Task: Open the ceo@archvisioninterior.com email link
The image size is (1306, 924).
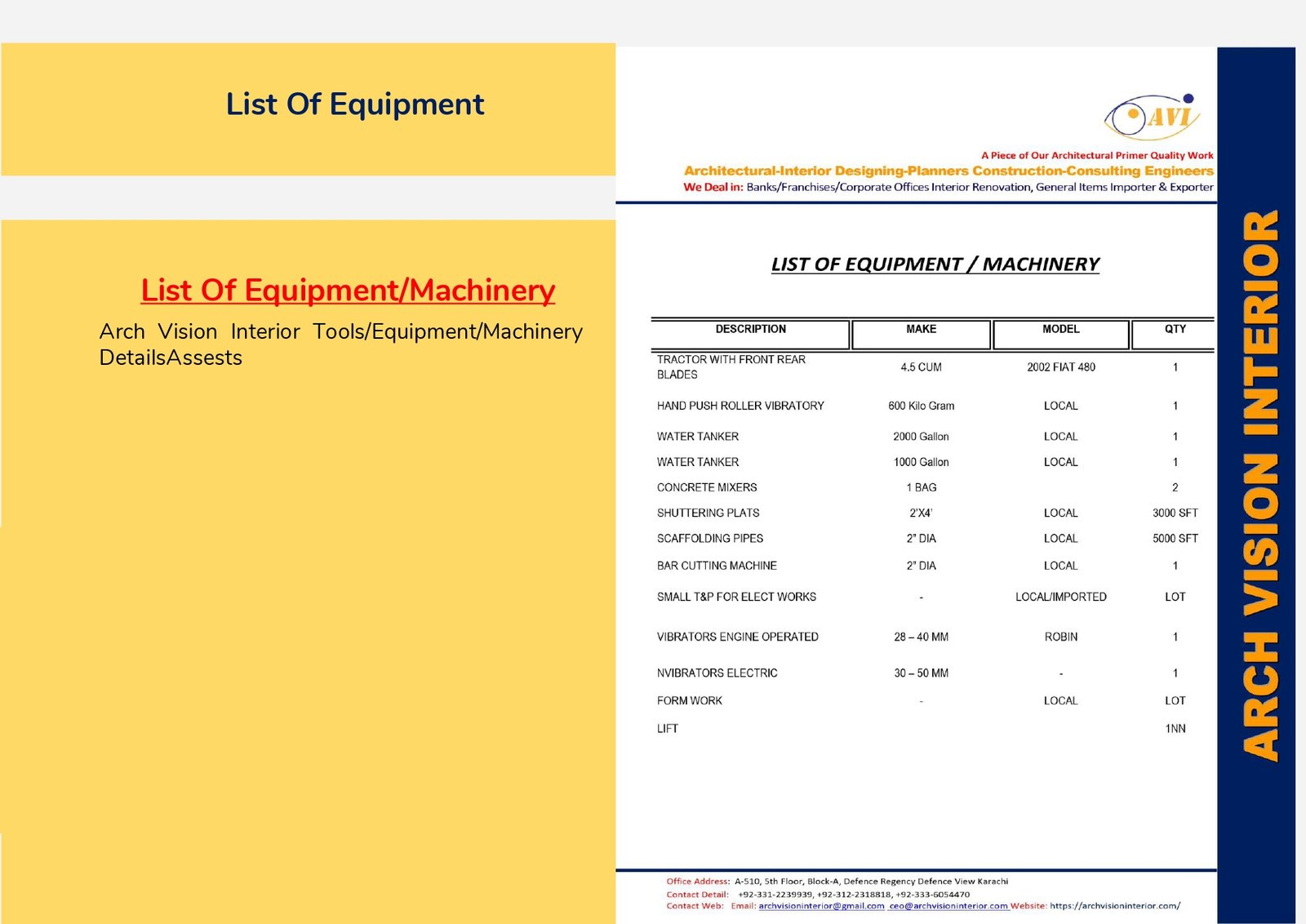Action: pos(948,906)
